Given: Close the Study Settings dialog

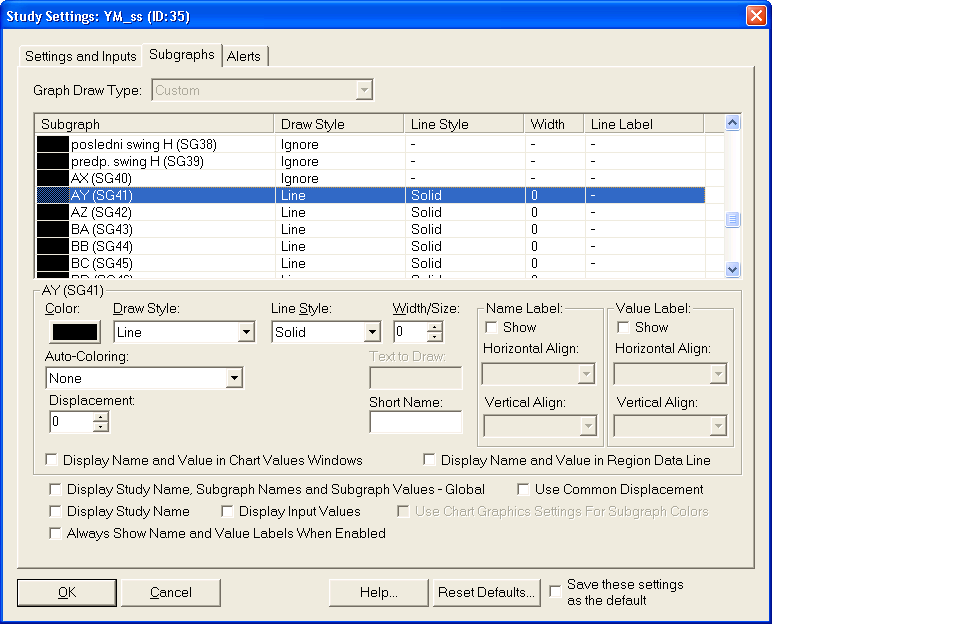Looking at the screenshot, I should [x=756, y=16].
